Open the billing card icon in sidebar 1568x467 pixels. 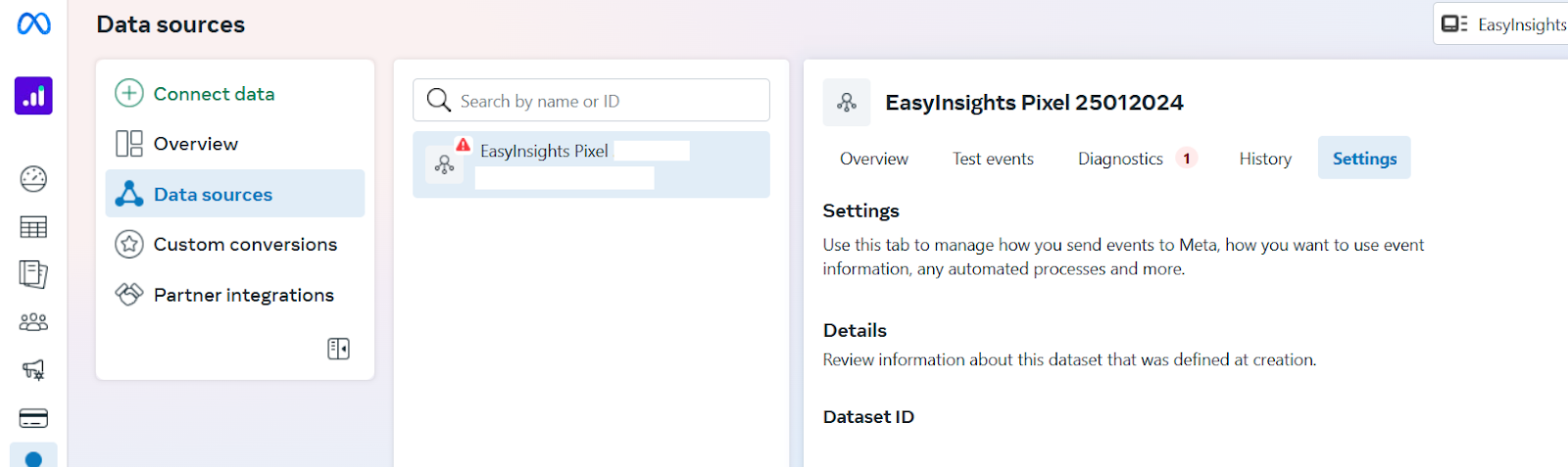click(x=33, y=418)
